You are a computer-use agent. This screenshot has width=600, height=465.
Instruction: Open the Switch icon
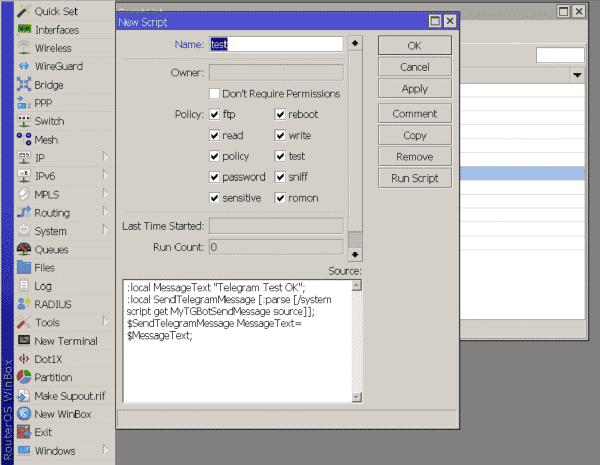[x=24, y=121]
